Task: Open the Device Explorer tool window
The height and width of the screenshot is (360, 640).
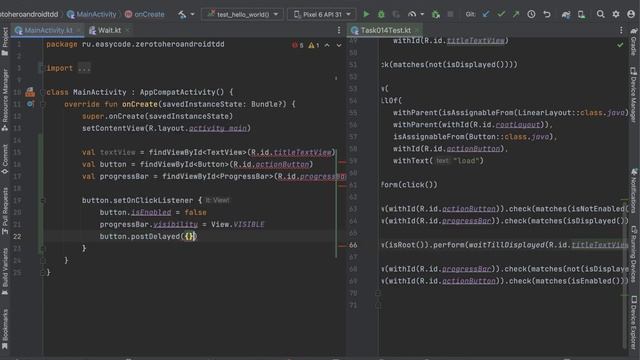Action: (x=634, y=322)
